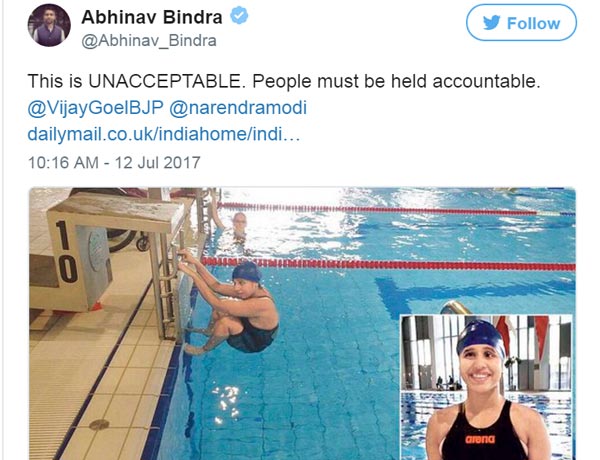Follow Abhinav Bindra's account

(521, 23)
